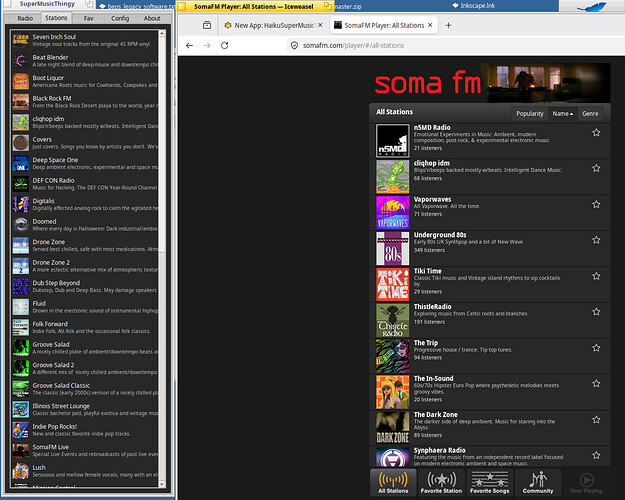Image resolution: width=625 pixels, height=500 pixels.
Task: Click the Lush station icon in SuperMusicThingy
Action: tap(21, 471)
